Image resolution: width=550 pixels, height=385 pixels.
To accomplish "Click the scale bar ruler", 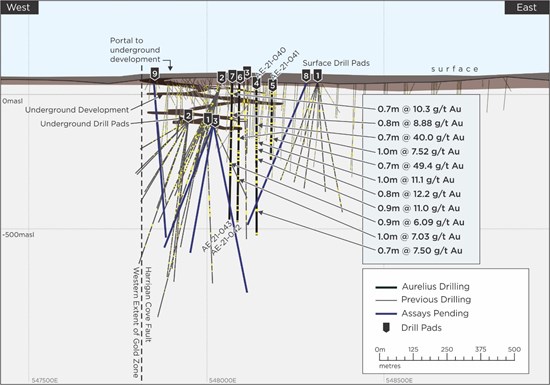I will (447, 357).
